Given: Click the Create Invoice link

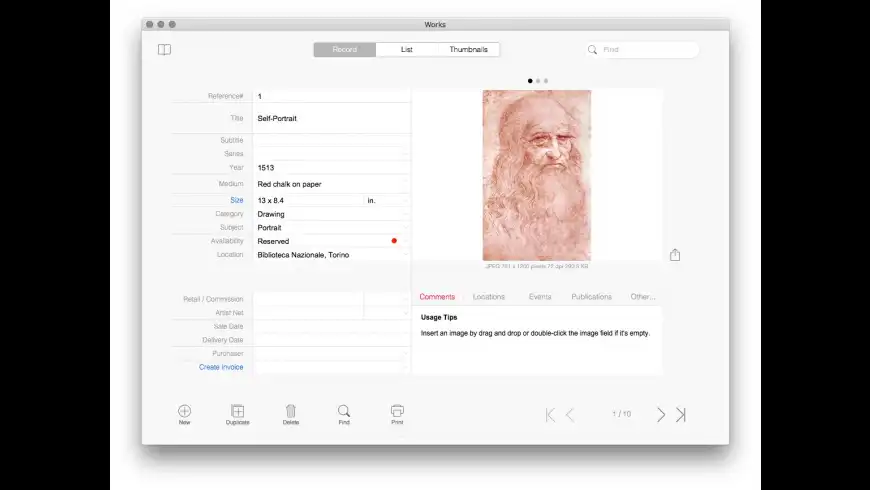Looking at the screenshot, I should pyautogui.click(x=221, y=367).
